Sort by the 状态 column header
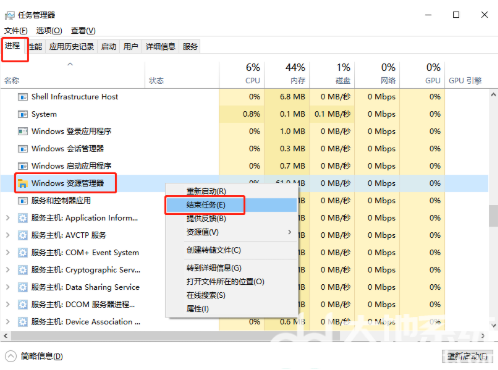 click(x=182, y=74)
